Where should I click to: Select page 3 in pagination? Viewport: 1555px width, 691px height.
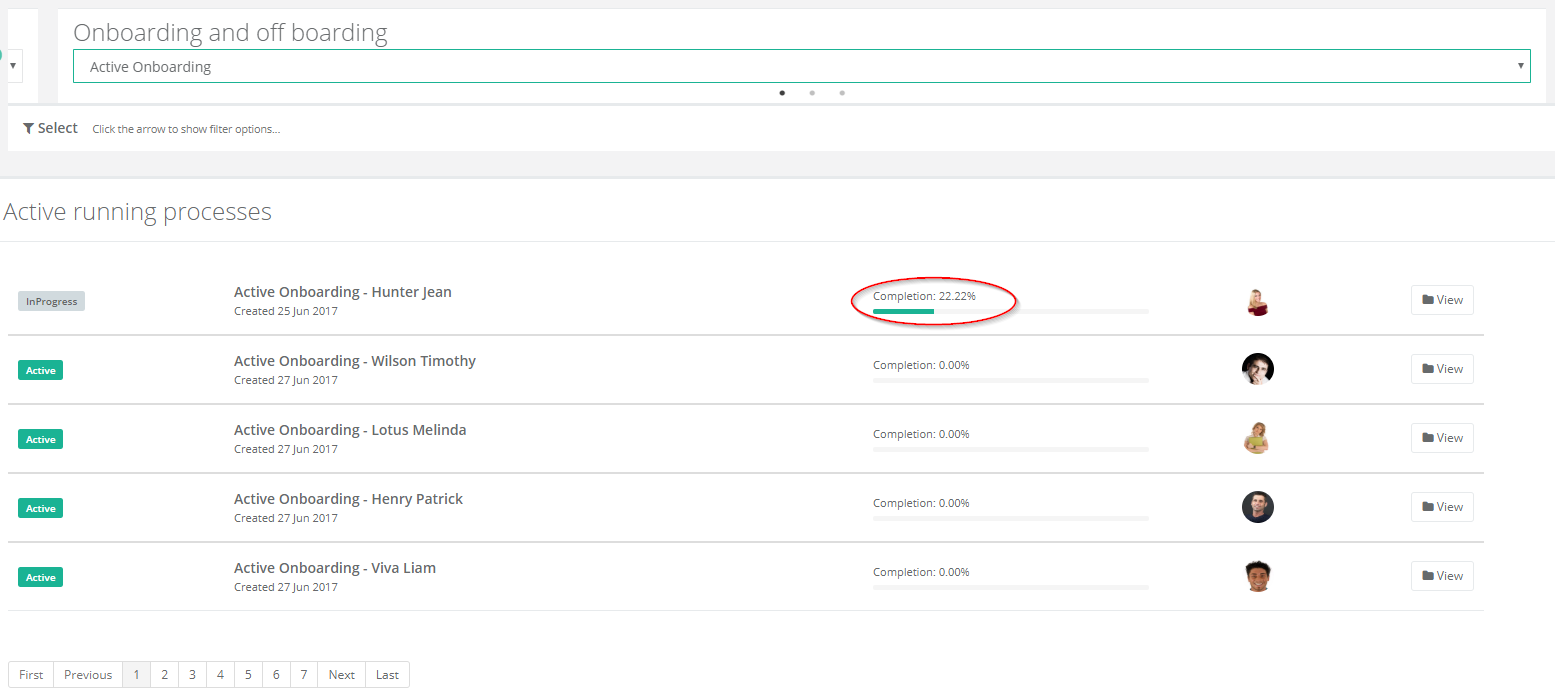tap(193, 674)
